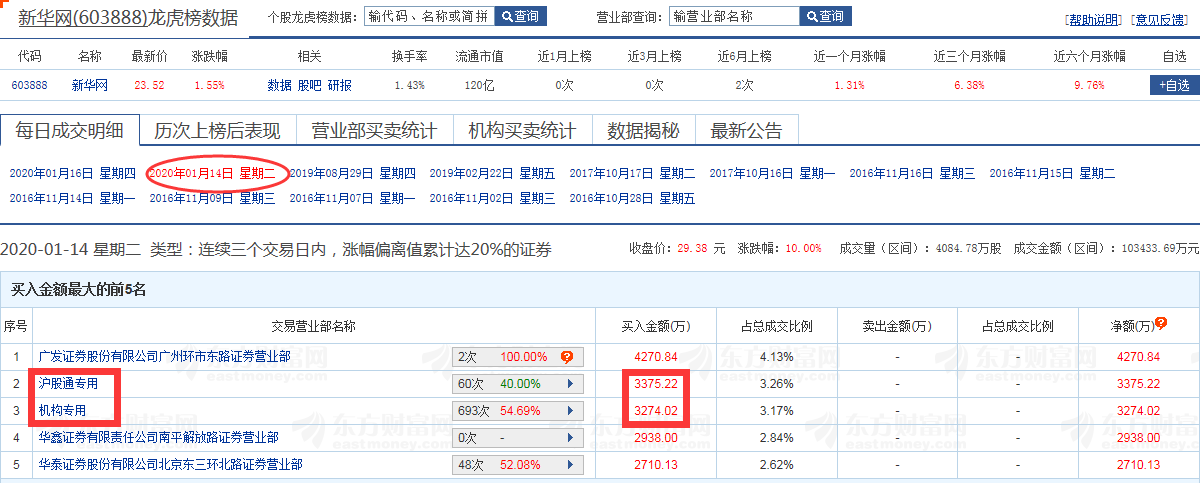Focus the brokerage branch name input field
Viewport: 1201px width, 483px height.
click(x=734, y=16)
